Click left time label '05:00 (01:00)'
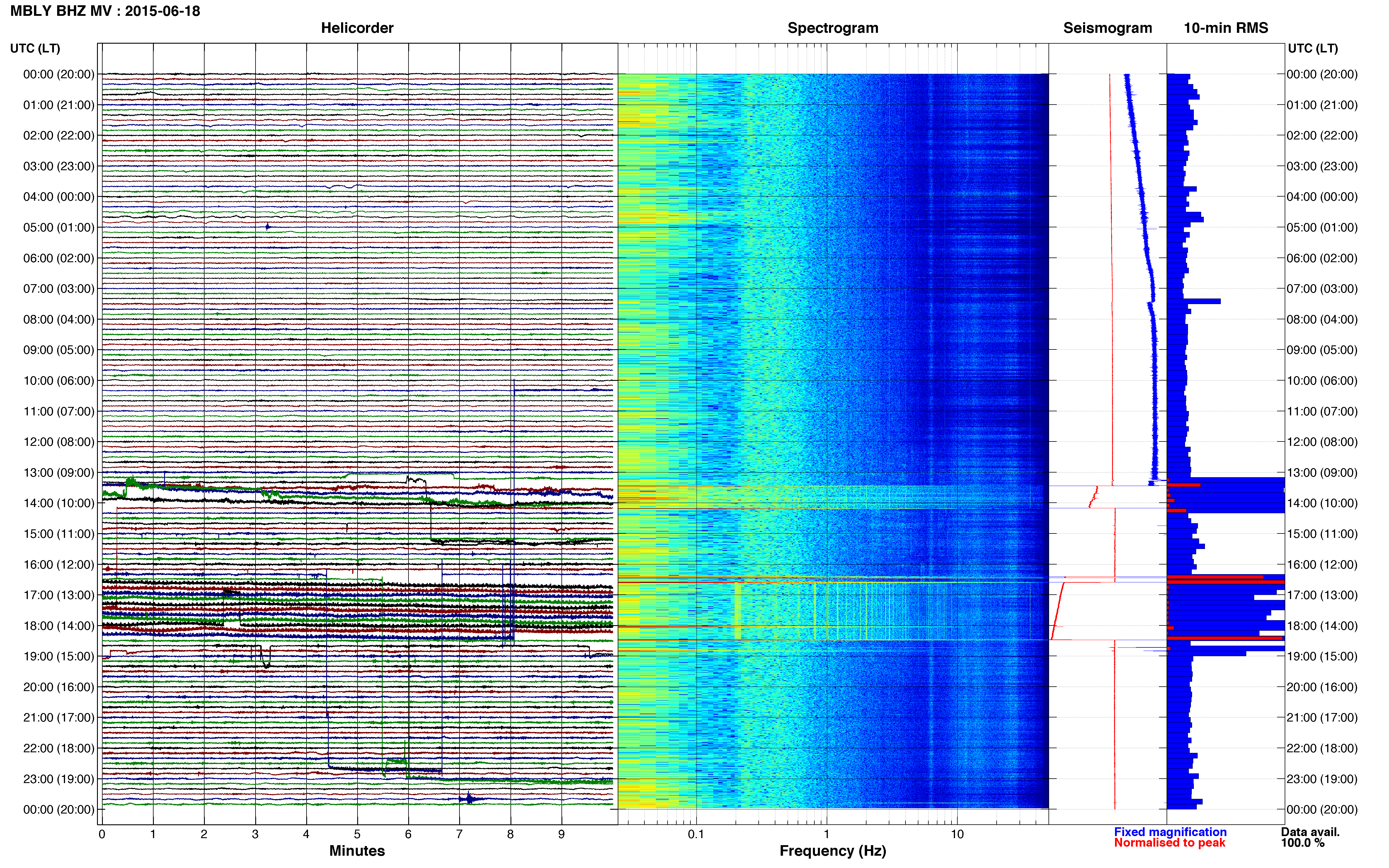1389x868 pixels. [59, 227]
